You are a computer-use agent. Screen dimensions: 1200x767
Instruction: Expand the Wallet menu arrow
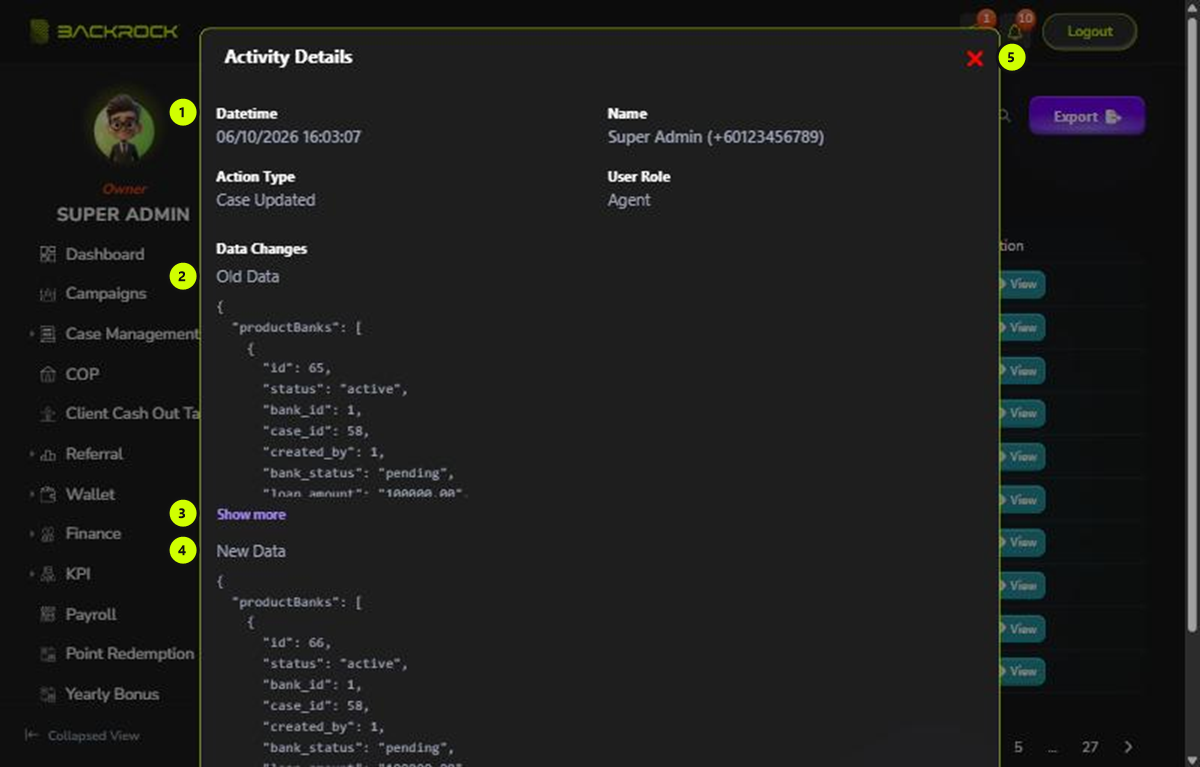coord(32,494)
